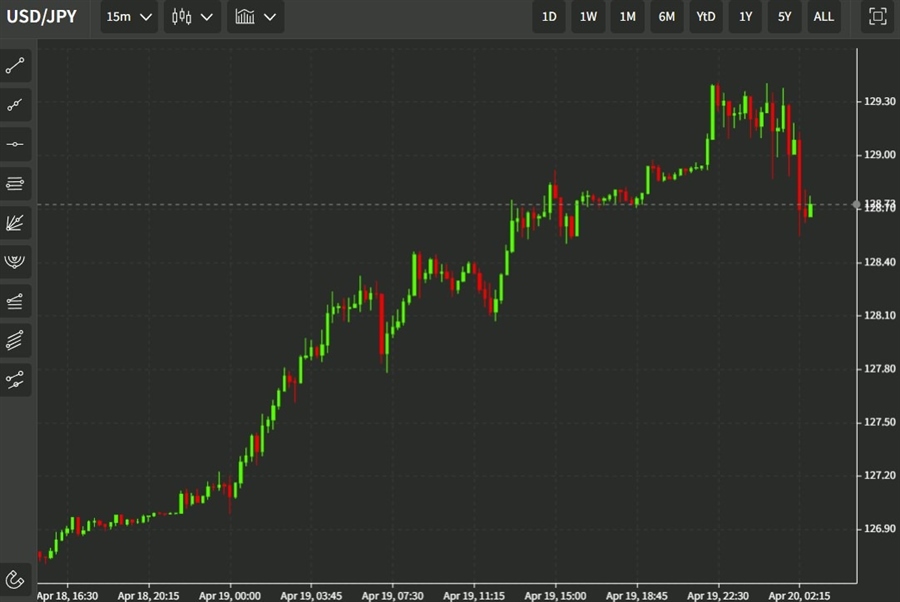The image size is (900, 602).
Task: Set range to 1M
Action: (x=627, y=17)
